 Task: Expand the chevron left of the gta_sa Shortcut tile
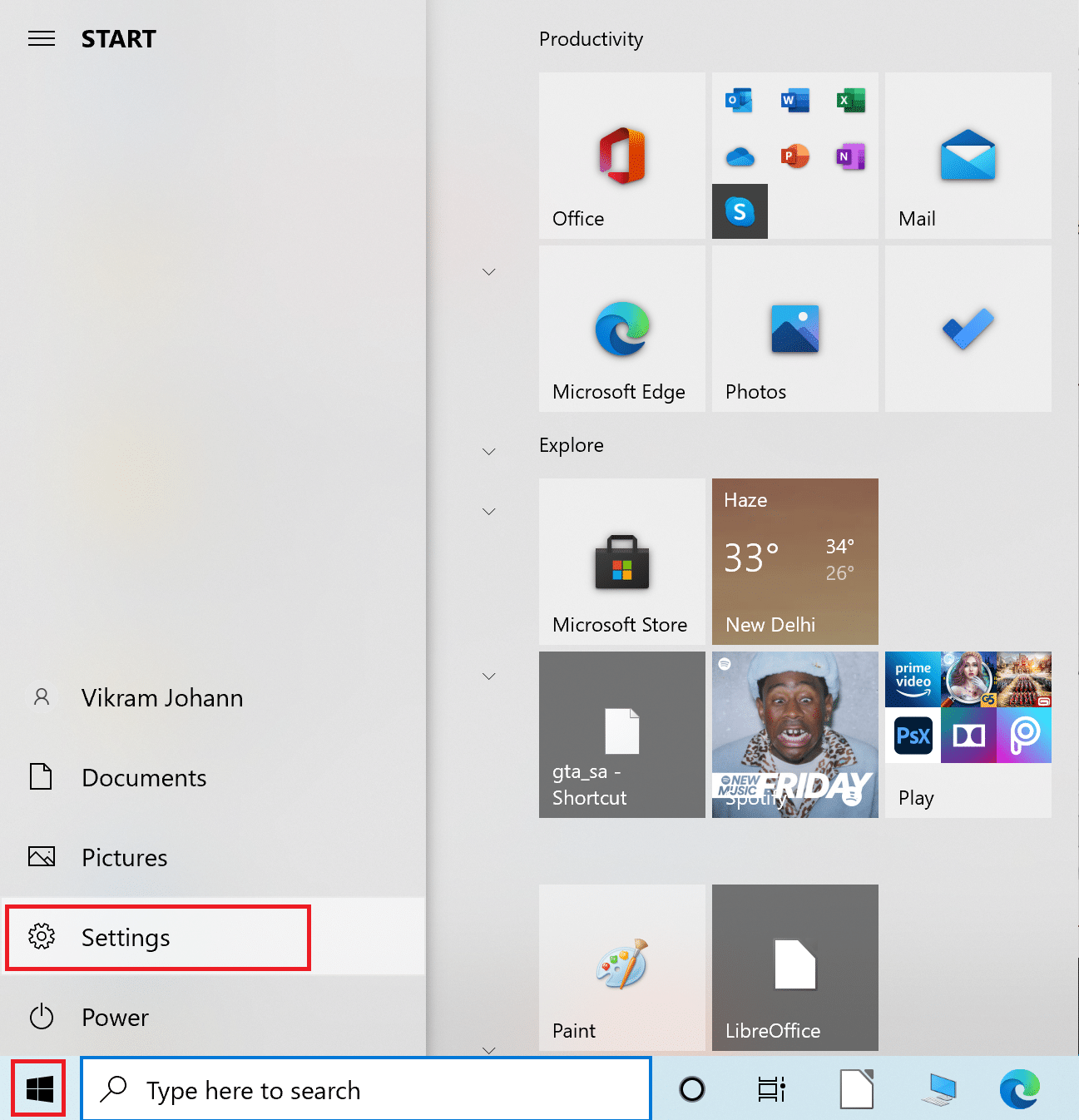489,676
